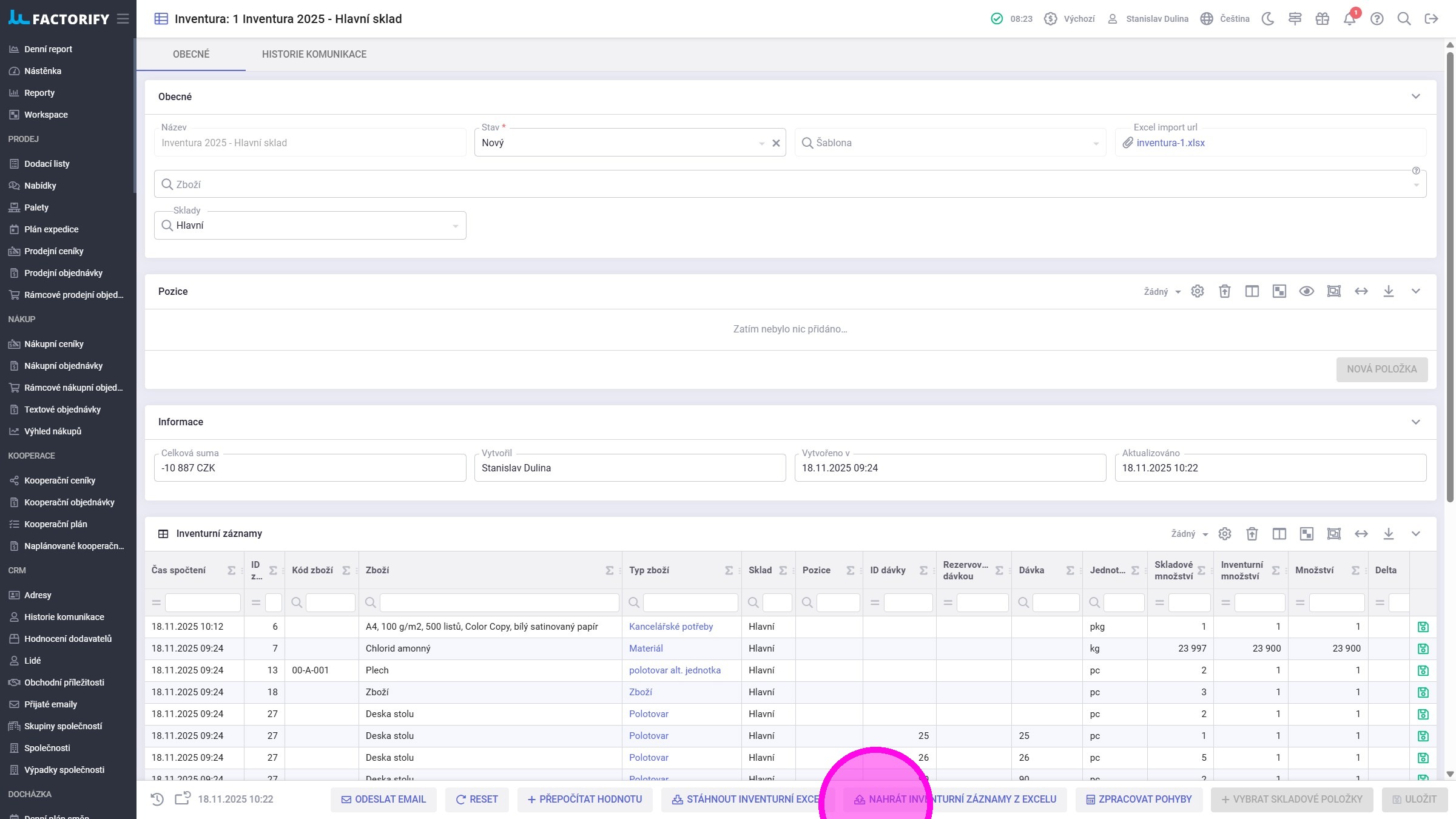This screenshot has width=1456, height=819.
Task: Click delete trash icon in Pozice panel
Action: click(1224, 291)
